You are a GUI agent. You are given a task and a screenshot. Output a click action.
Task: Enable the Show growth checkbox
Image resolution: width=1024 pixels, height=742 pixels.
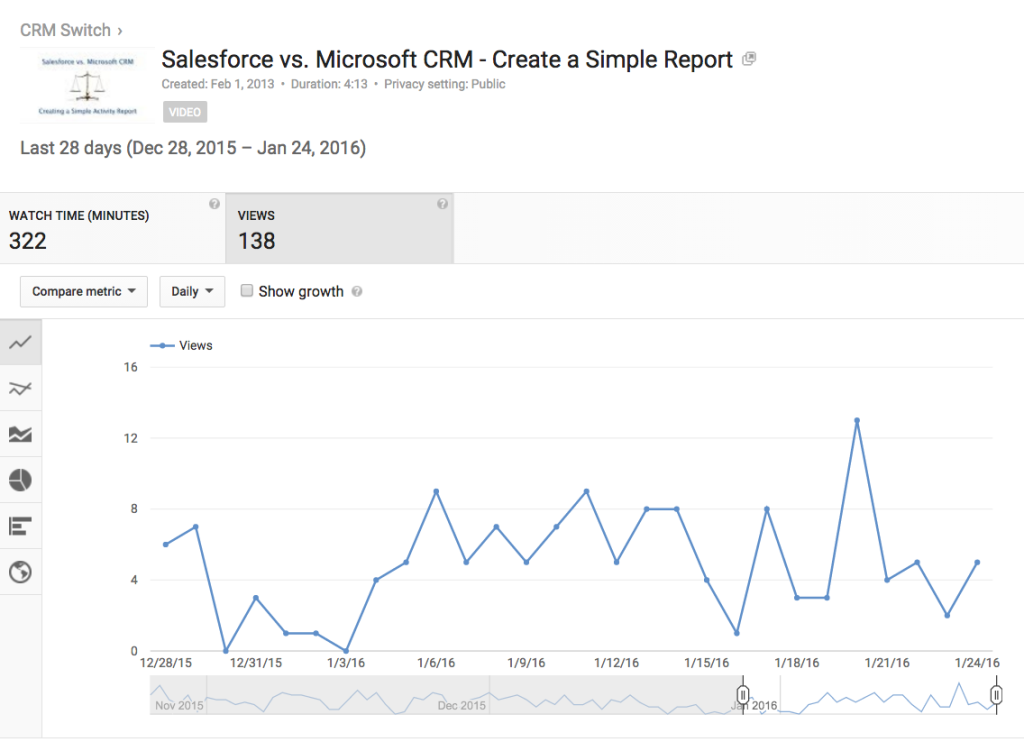pos(247,291)
